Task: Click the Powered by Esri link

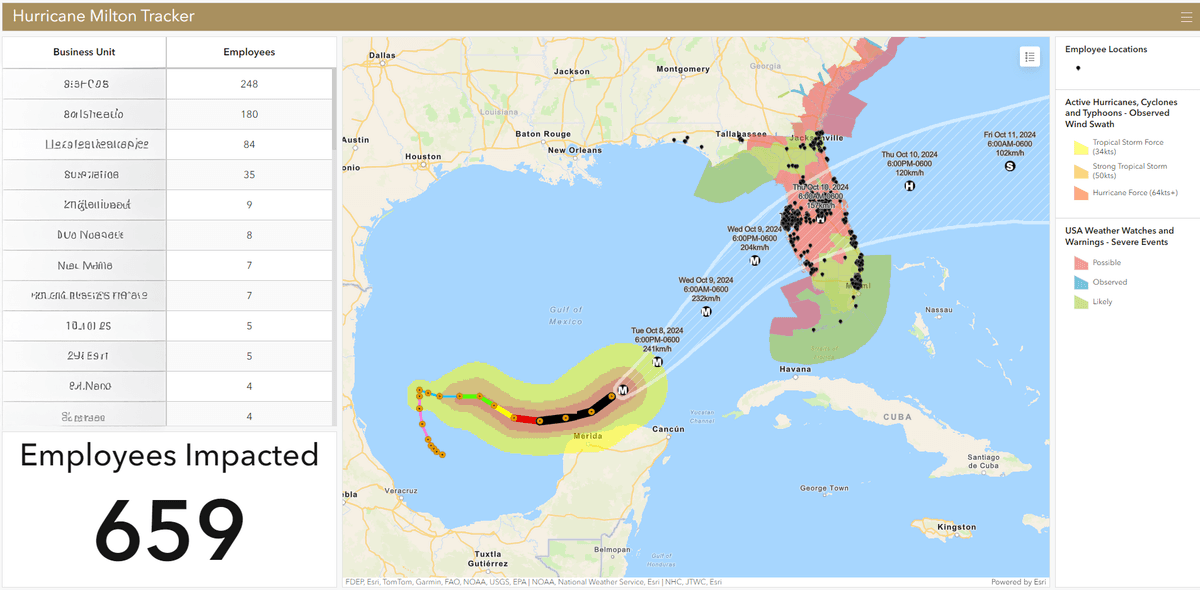Action: coord(1018,582)
